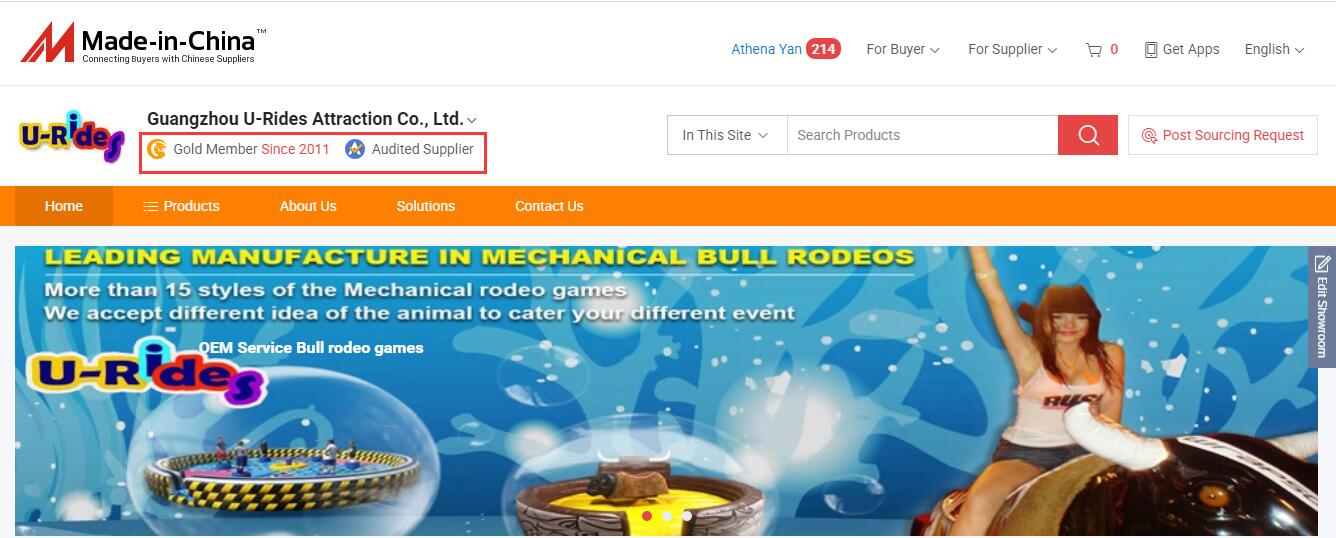
Task: Open the shopping cart icon
Action: [1093, 49]
